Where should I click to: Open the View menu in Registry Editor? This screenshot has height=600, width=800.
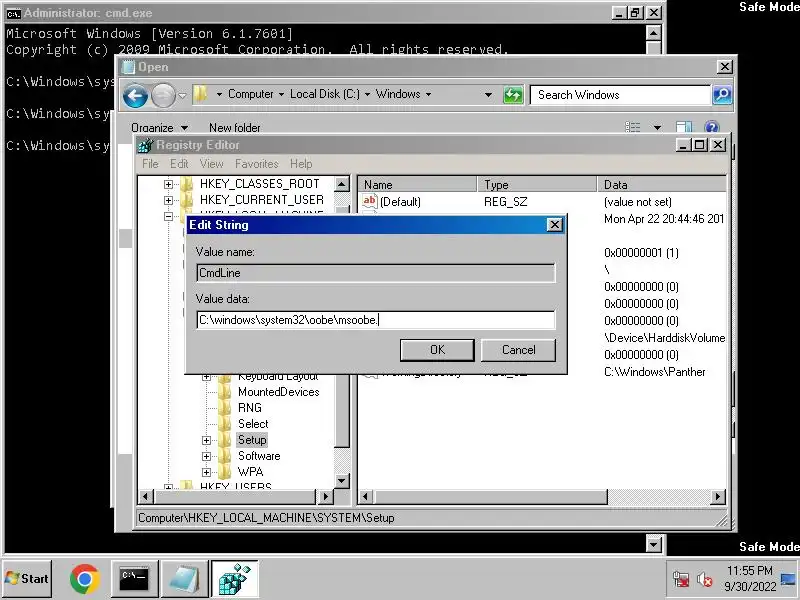pos(211,164)
